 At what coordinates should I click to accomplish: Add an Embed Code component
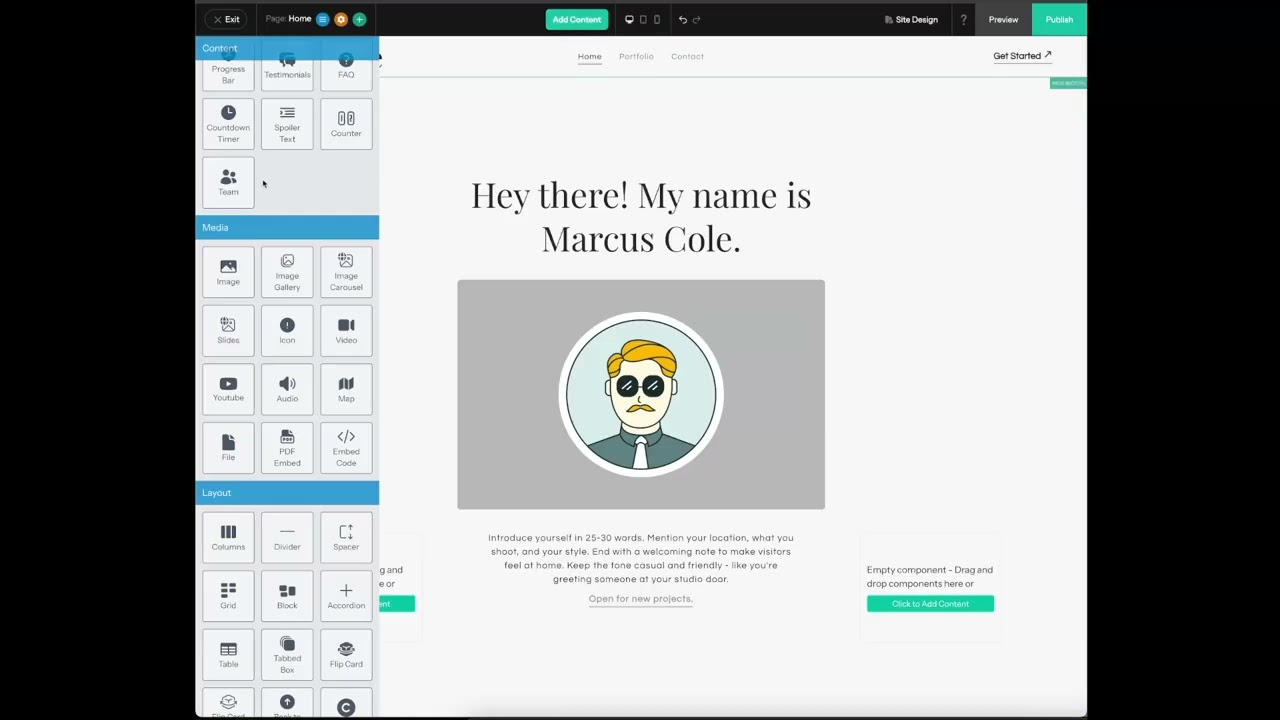point(346,448)
